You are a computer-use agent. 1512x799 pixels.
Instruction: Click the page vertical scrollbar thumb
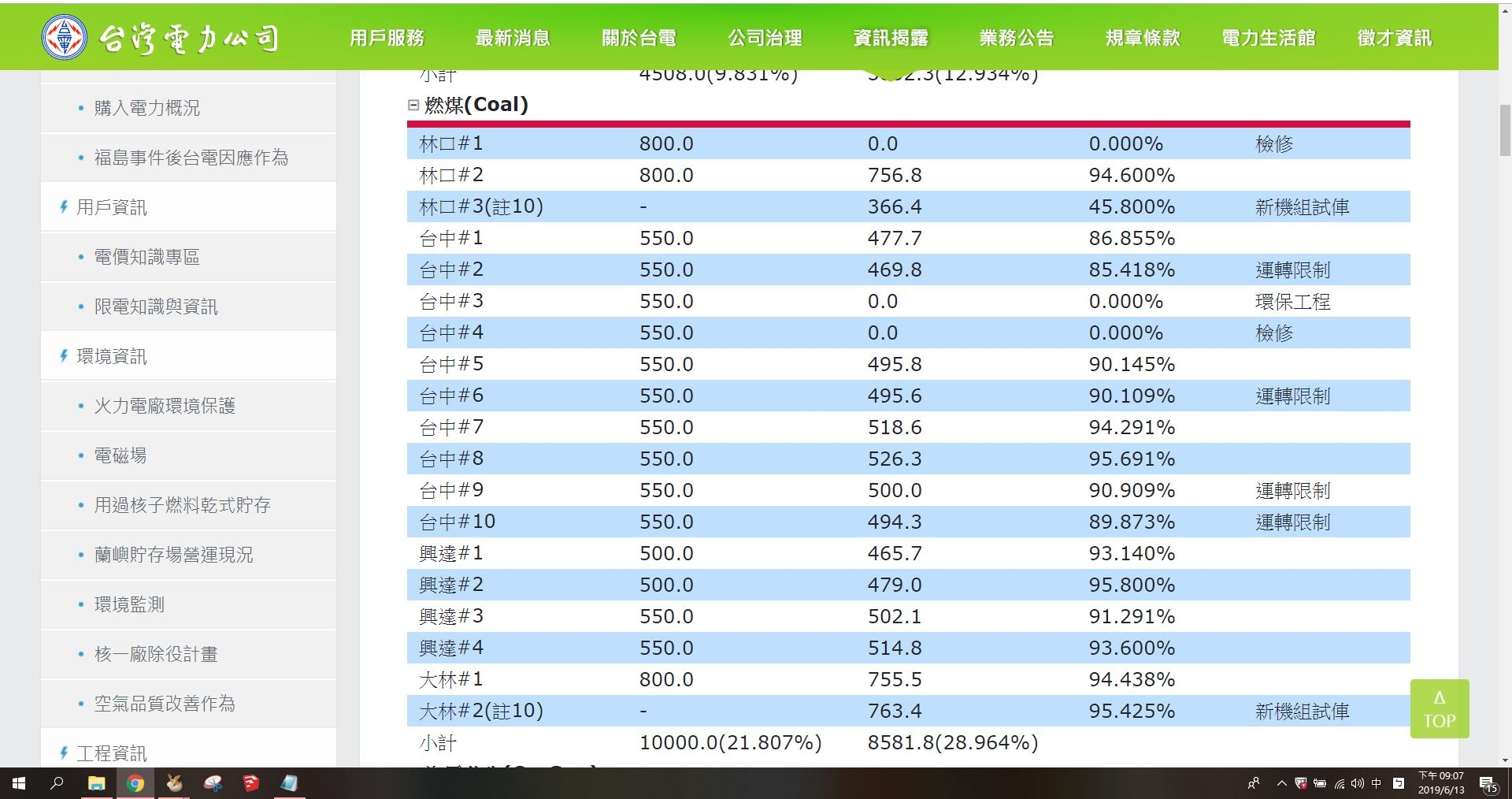pyautogui.click(x=1505, y=131)
